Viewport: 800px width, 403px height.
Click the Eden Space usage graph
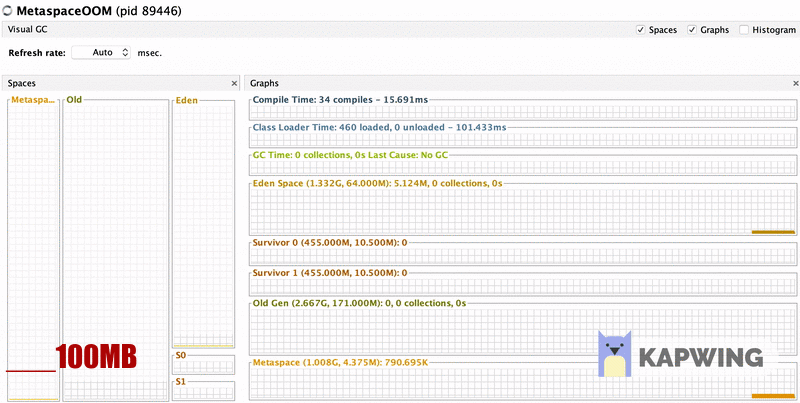[x=522, y=210]
